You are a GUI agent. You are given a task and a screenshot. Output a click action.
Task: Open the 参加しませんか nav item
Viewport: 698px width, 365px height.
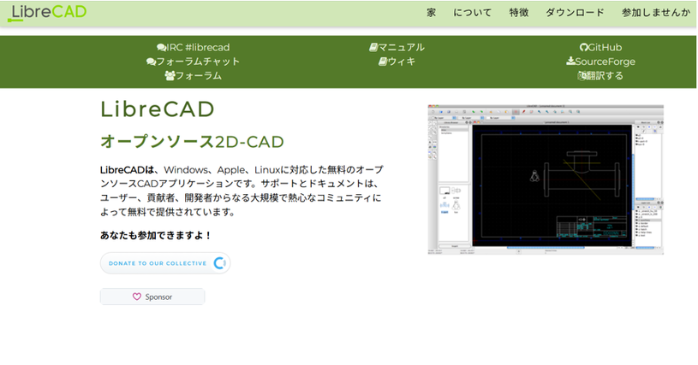point(656,13)
